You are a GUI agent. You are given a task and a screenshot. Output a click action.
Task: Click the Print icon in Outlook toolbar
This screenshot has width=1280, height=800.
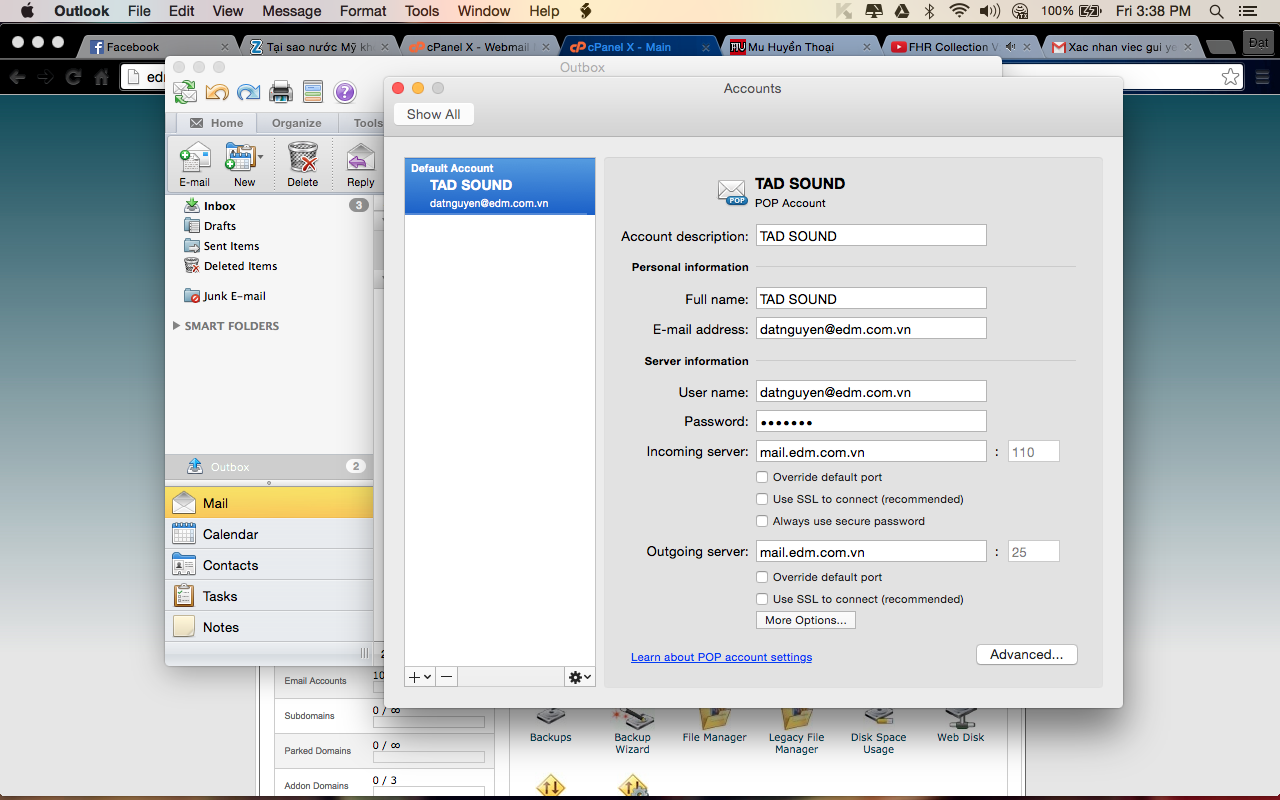click(281, 92)
